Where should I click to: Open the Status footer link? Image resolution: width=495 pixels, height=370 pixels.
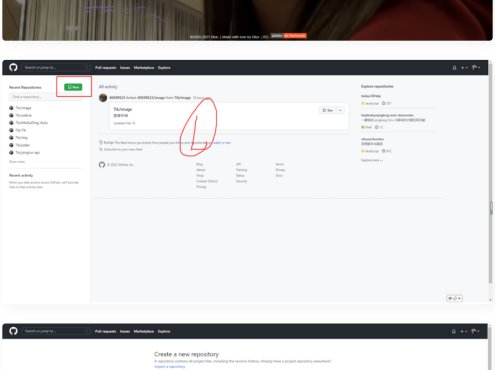pos(240,176)
